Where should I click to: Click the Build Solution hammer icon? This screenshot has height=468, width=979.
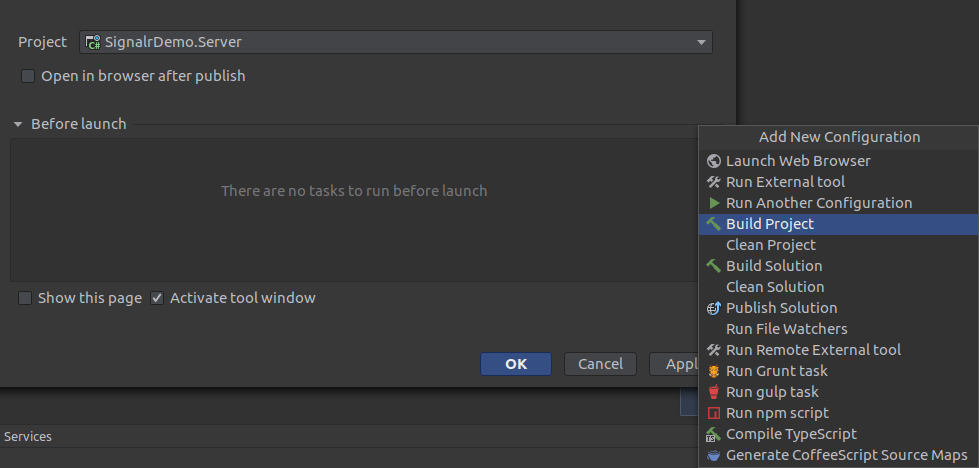pos(713,266)
